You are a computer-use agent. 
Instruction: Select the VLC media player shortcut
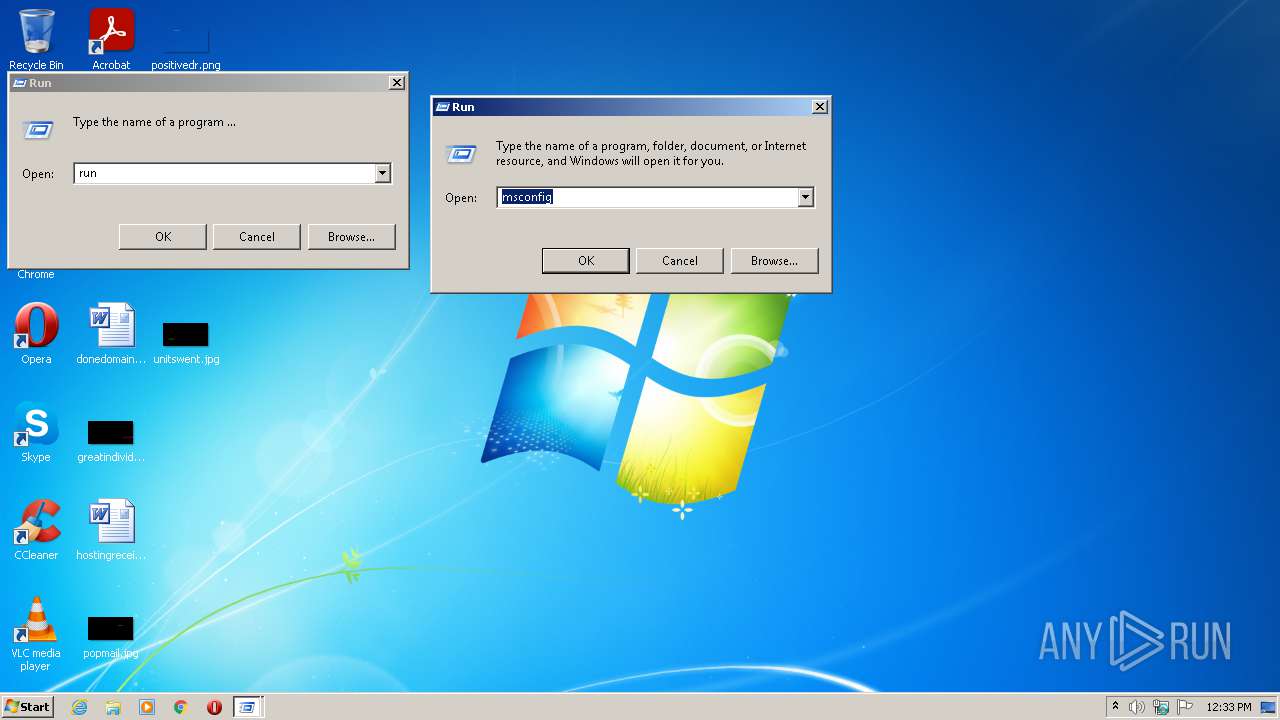click(x=36, y=633)
